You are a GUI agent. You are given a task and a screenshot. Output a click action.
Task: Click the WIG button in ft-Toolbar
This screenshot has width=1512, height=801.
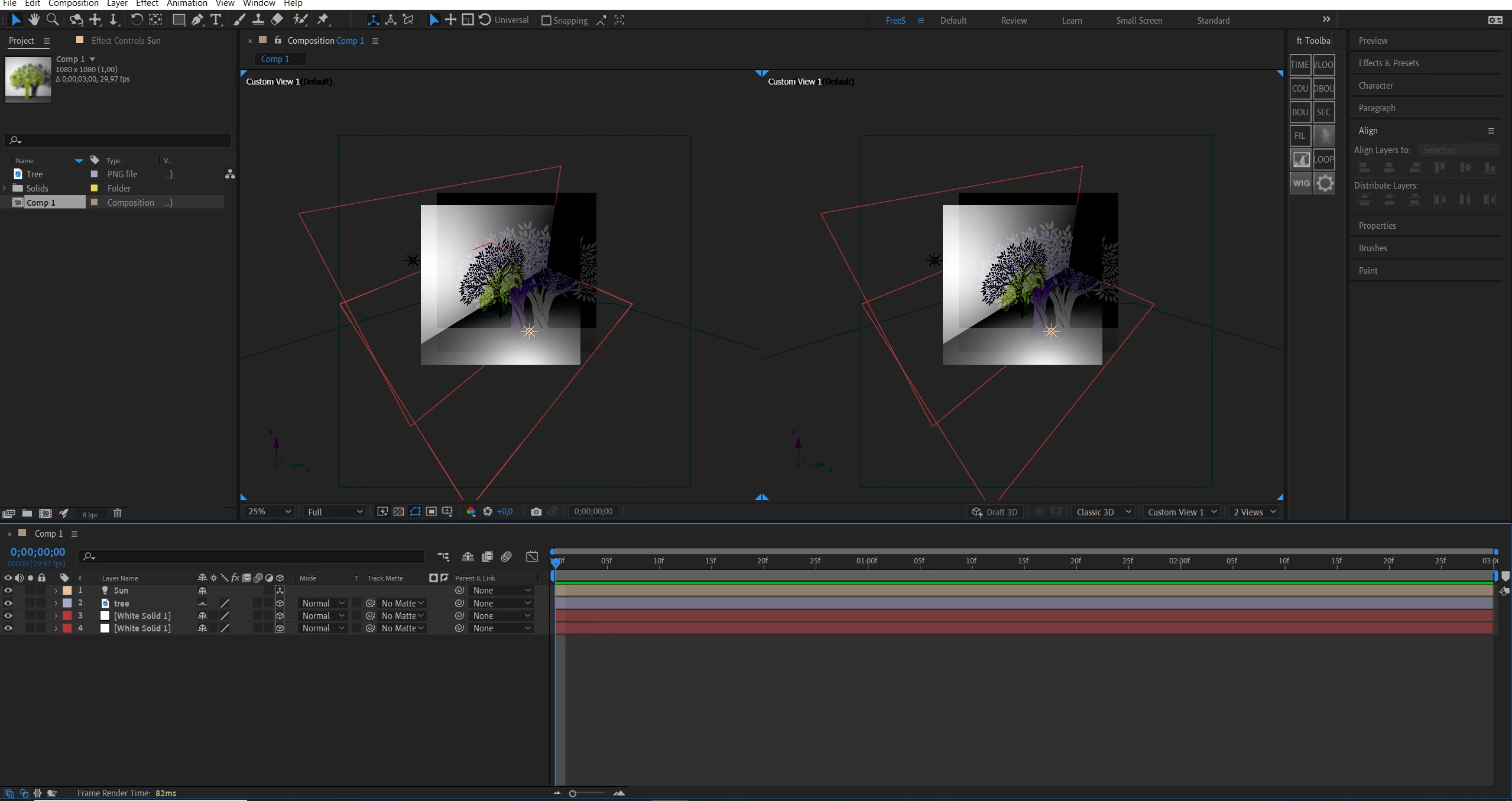point(1300,183)
